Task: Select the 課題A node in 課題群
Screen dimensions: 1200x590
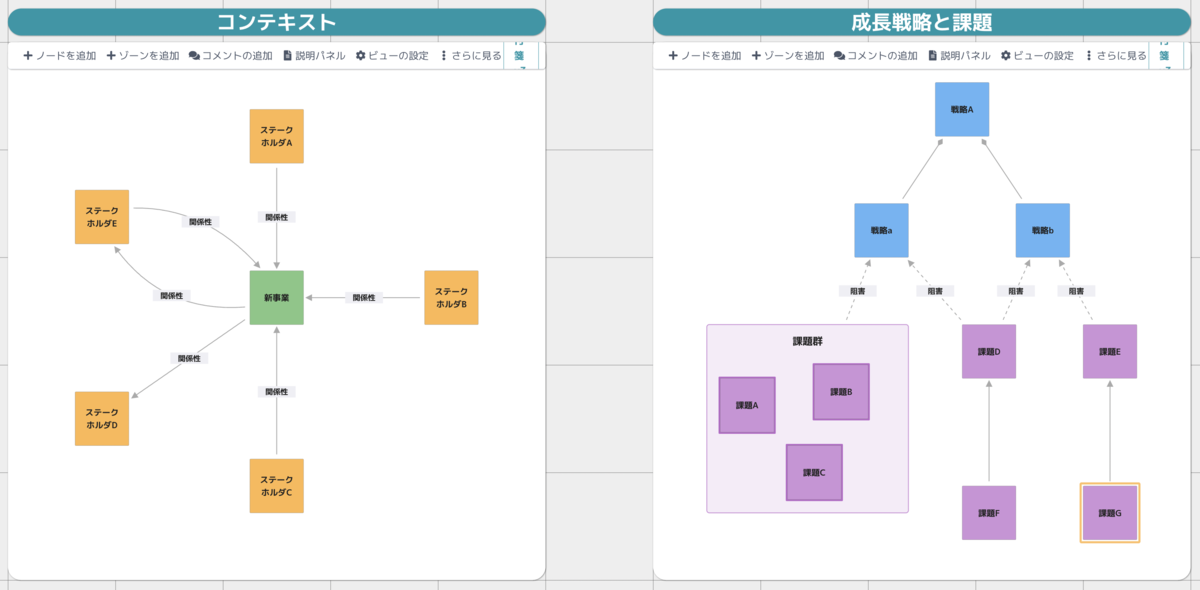Action: point(747,405)
